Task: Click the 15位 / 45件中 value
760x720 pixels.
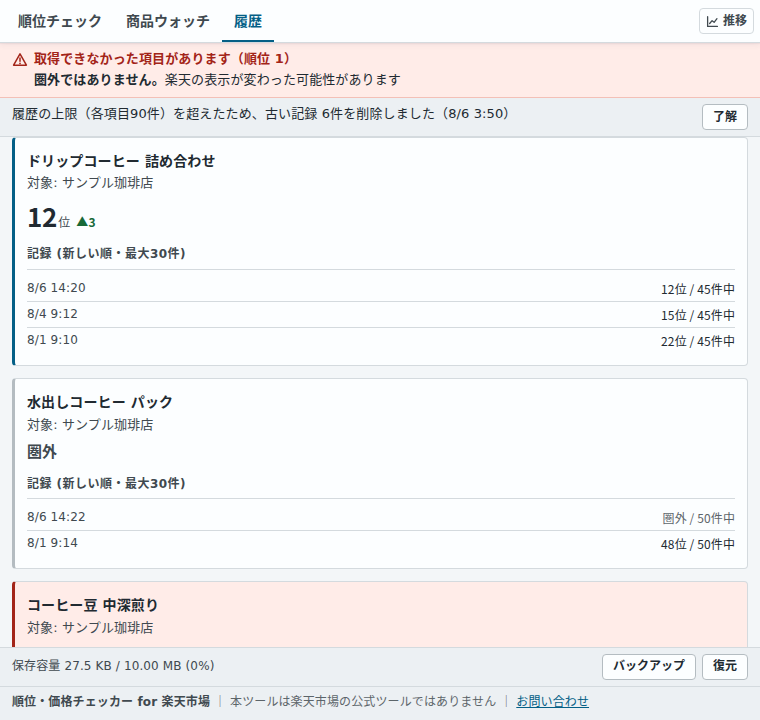Action: pyautogui.click(x=697, y=316)
